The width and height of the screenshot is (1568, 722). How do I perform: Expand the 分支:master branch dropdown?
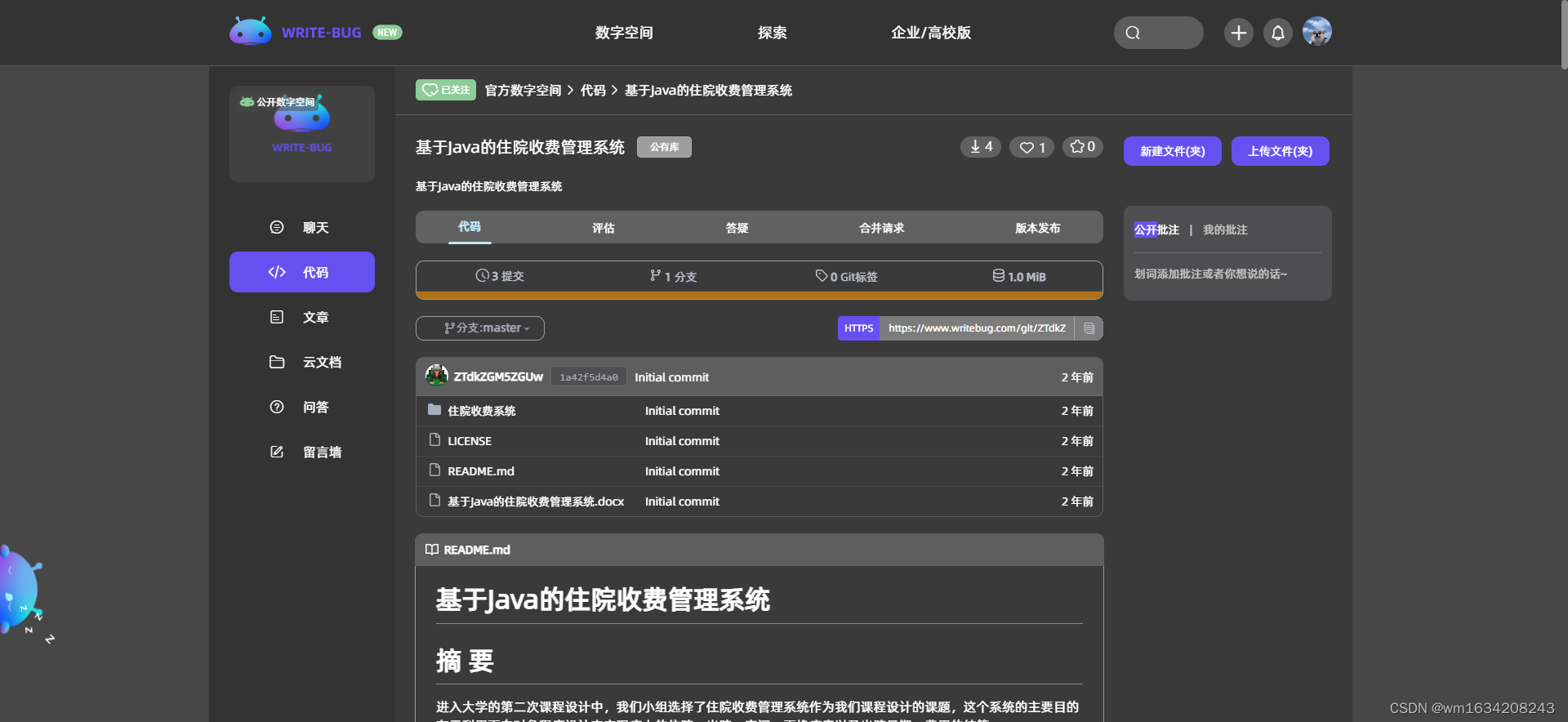point(480,328)
